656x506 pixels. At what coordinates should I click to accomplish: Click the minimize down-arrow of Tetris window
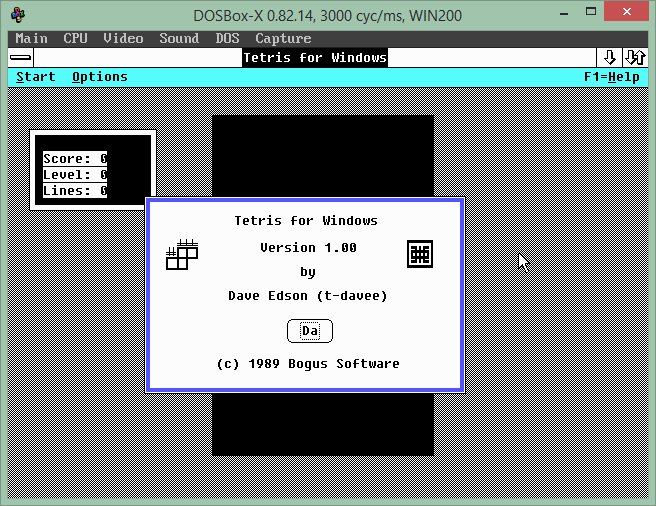coord(609,57)
